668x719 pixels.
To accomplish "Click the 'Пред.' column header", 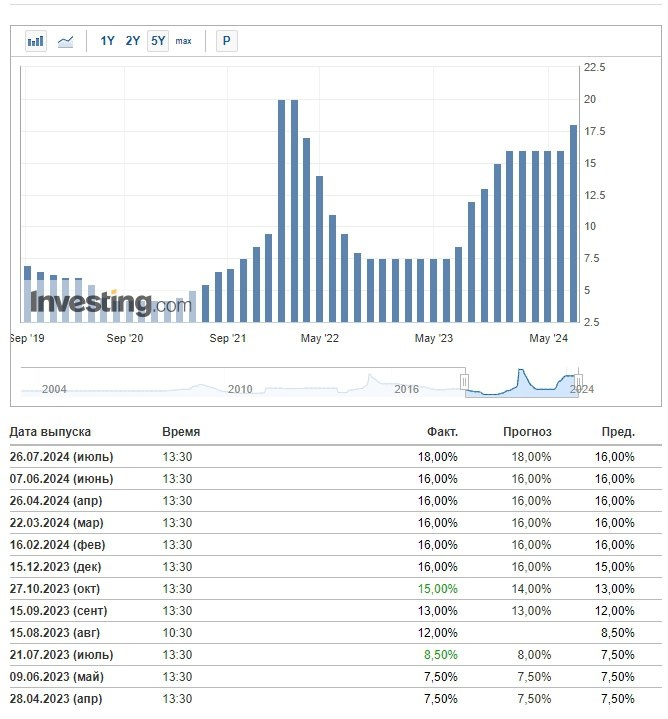I will [x=618, y=432].
